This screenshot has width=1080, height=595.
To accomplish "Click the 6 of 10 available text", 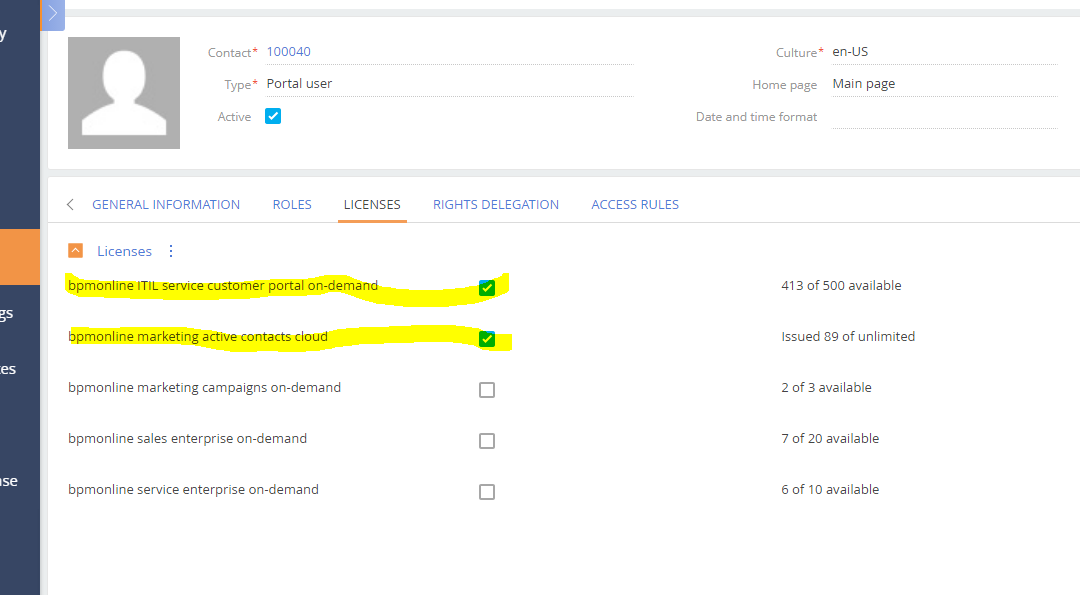I will [830, 490].
